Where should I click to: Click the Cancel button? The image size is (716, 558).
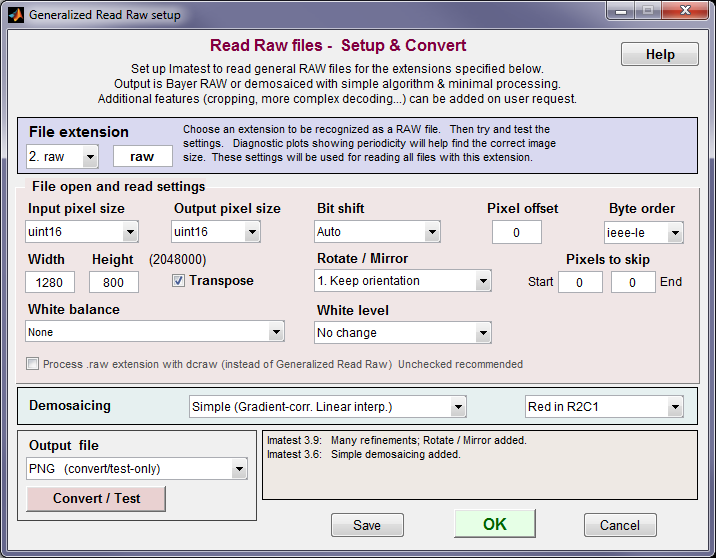click(x=620, y=525)
